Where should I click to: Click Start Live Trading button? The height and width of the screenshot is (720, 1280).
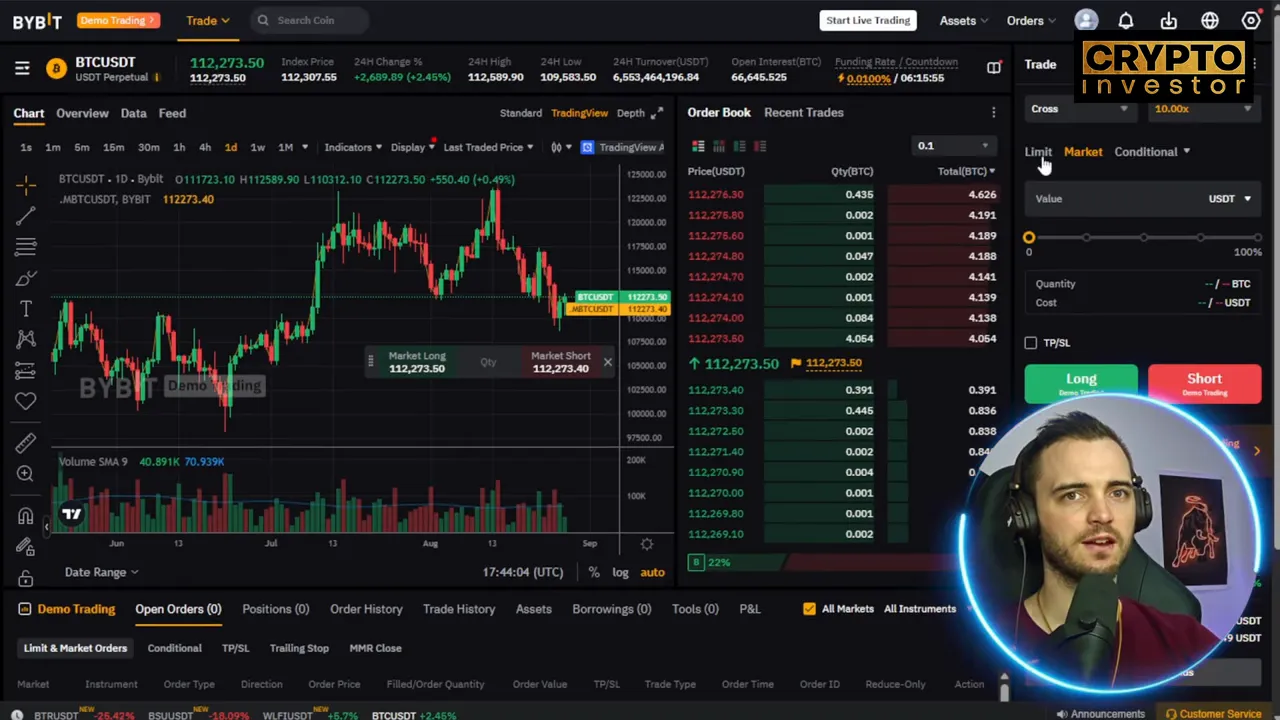(x=868, y=20)
